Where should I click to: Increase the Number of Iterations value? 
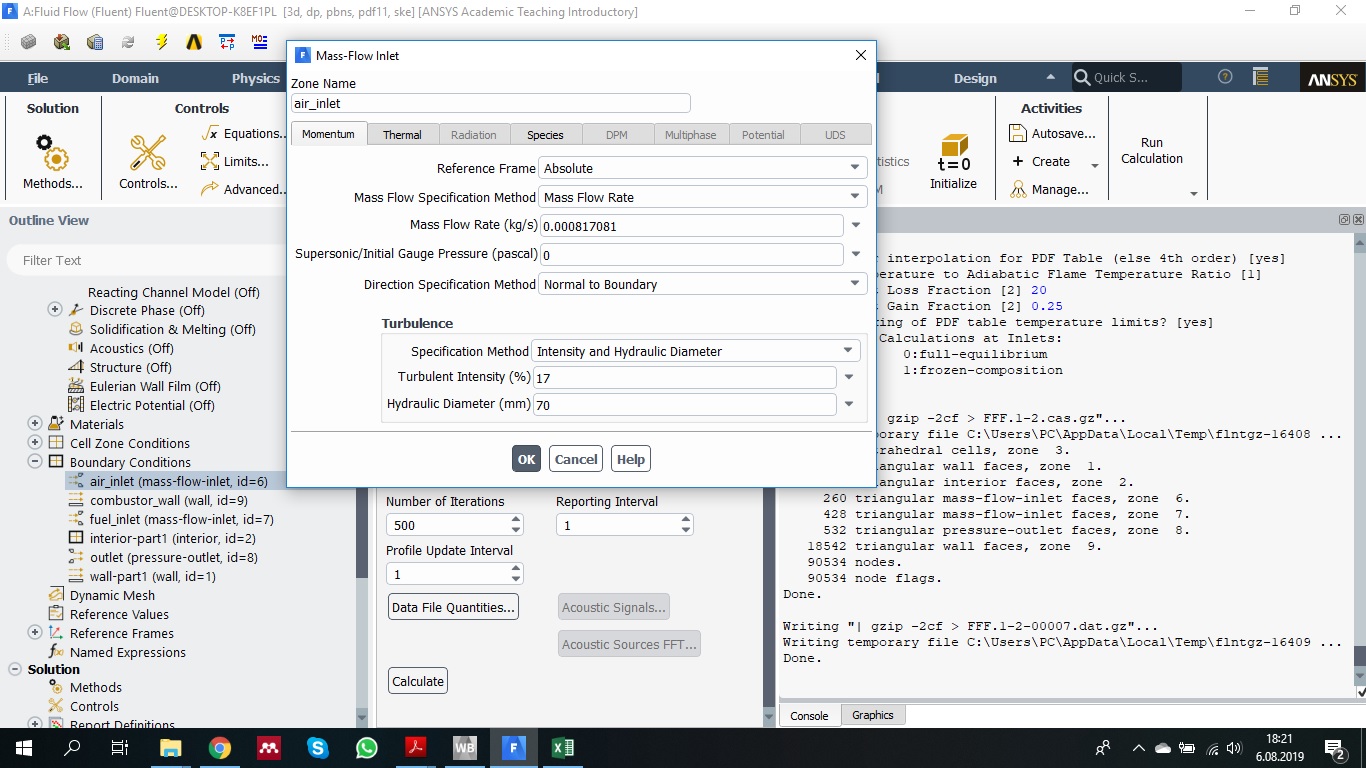click(516, 519)
